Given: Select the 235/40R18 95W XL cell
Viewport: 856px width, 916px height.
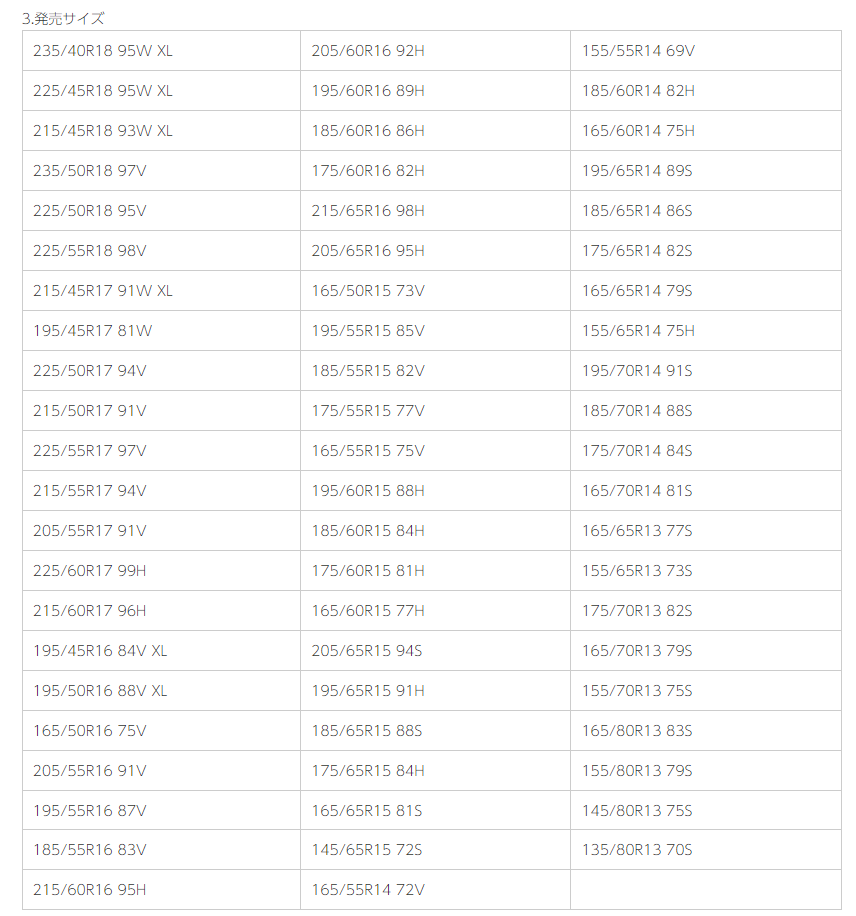Looking at the screenshot, I should (103, 51).
